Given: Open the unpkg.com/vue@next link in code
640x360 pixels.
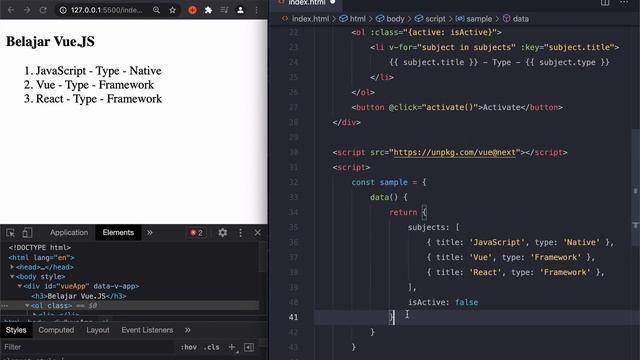Looking at the screenshot, I should click(x=454, y=152).
